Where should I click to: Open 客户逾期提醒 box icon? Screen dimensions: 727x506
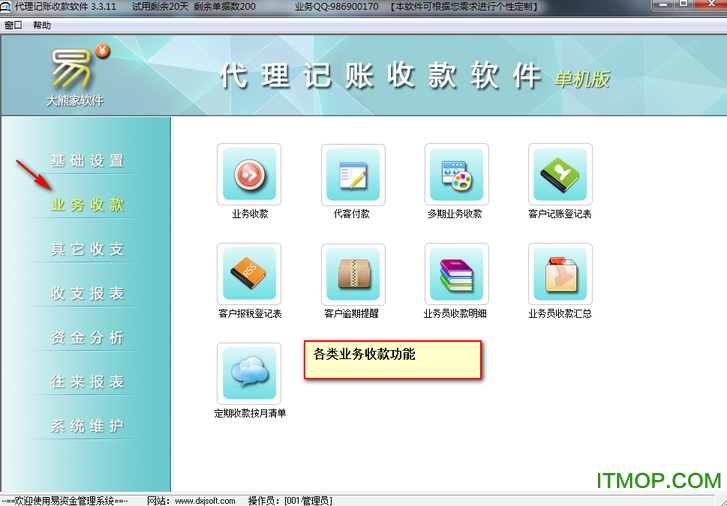(x=353, y=274)
